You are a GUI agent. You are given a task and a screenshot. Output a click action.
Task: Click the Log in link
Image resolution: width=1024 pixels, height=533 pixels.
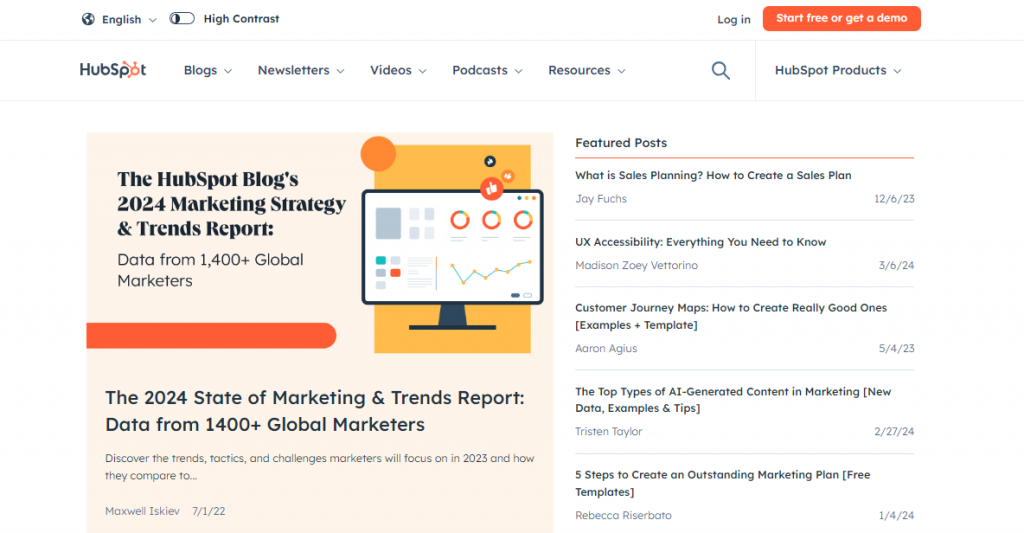coord(733,20)
